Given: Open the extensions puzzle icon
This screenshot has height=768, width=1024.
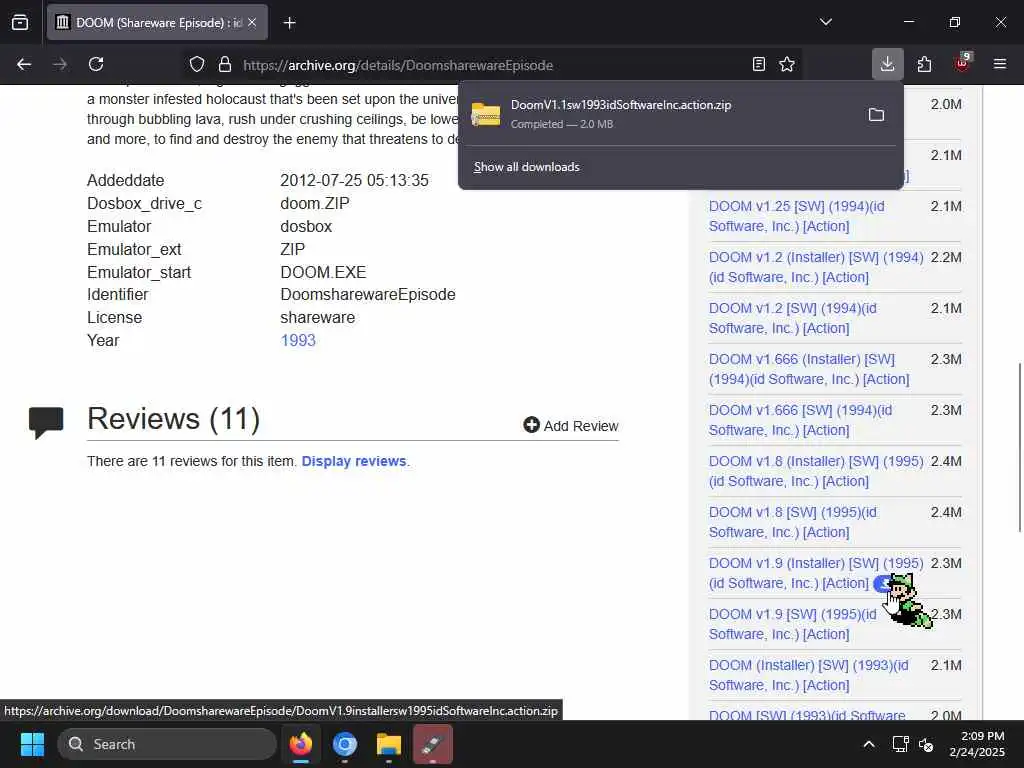Looking at the screenshot, I should pyautogui.click(x=924, y=64).
